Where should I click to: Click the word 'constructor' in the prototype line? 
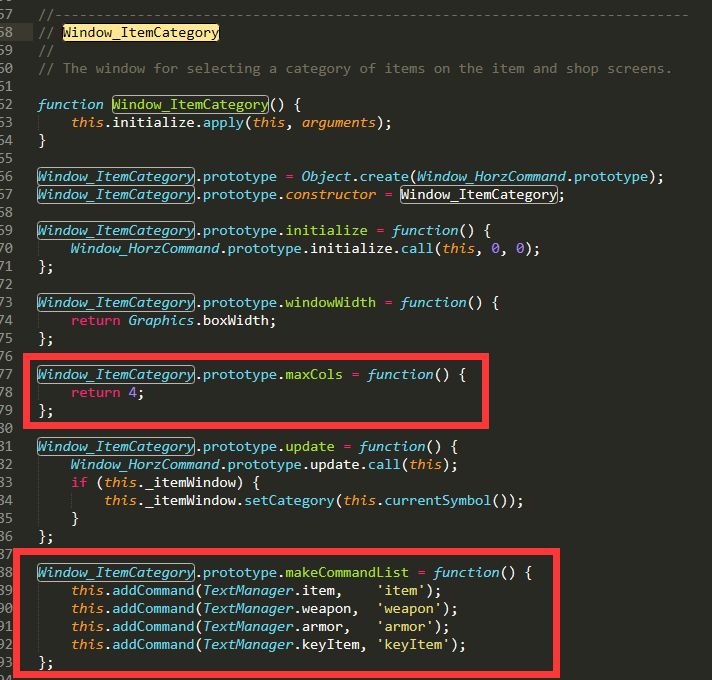[x=331, y=195]
